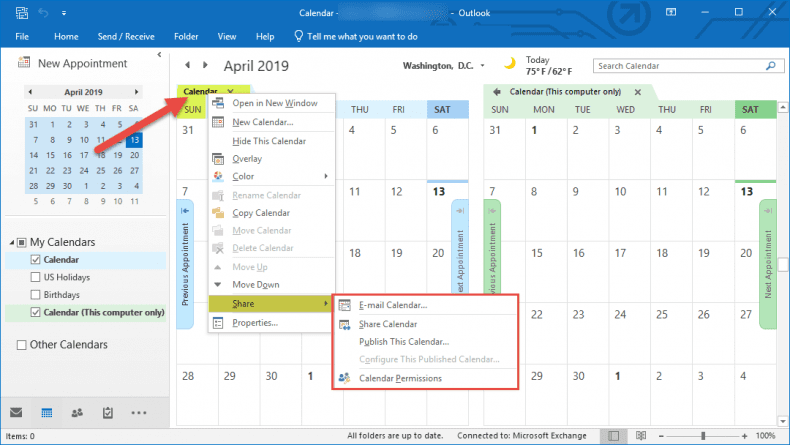Uncheck the Calendar checkbox under My Calendars

click(x=37, y=260)
